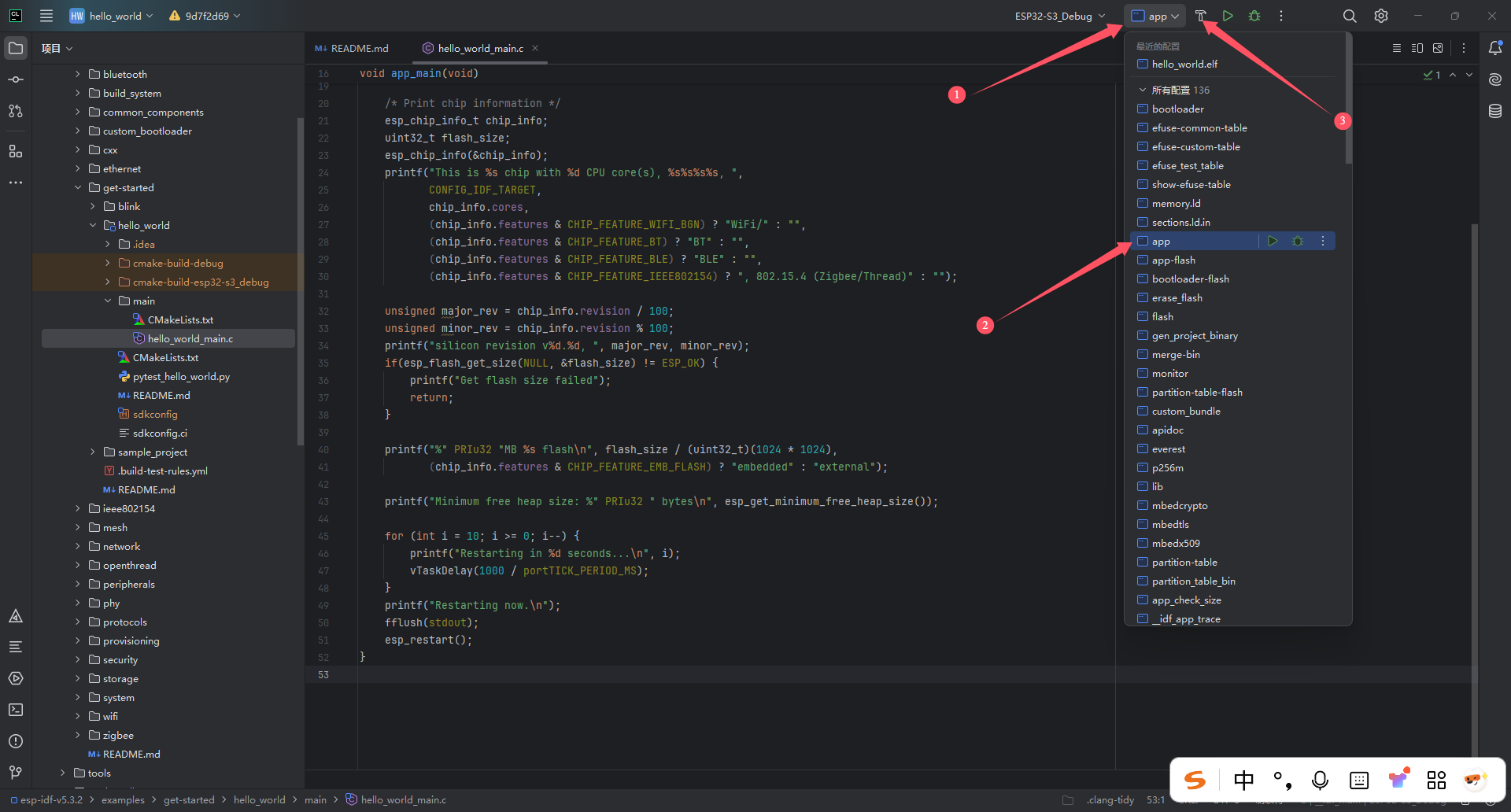Image resolution: width=1511 pixels, height=812 pixels.
Task: Click examples breadcrumb in status bar
Action: point(123,799)
